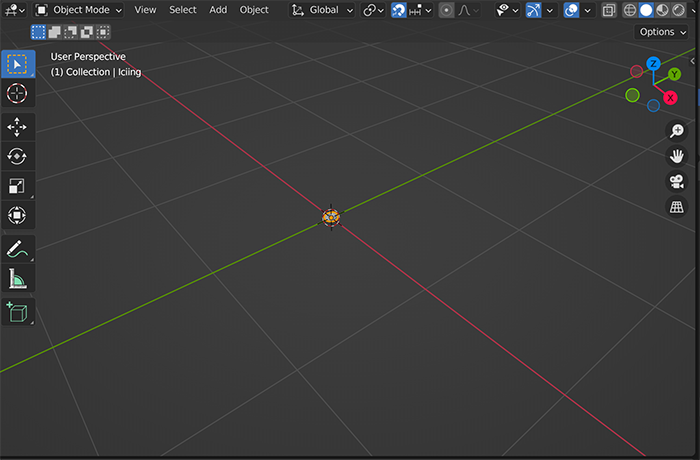
Task: Activate the 3D Cursor tool
Action: (x=18, y=93)
